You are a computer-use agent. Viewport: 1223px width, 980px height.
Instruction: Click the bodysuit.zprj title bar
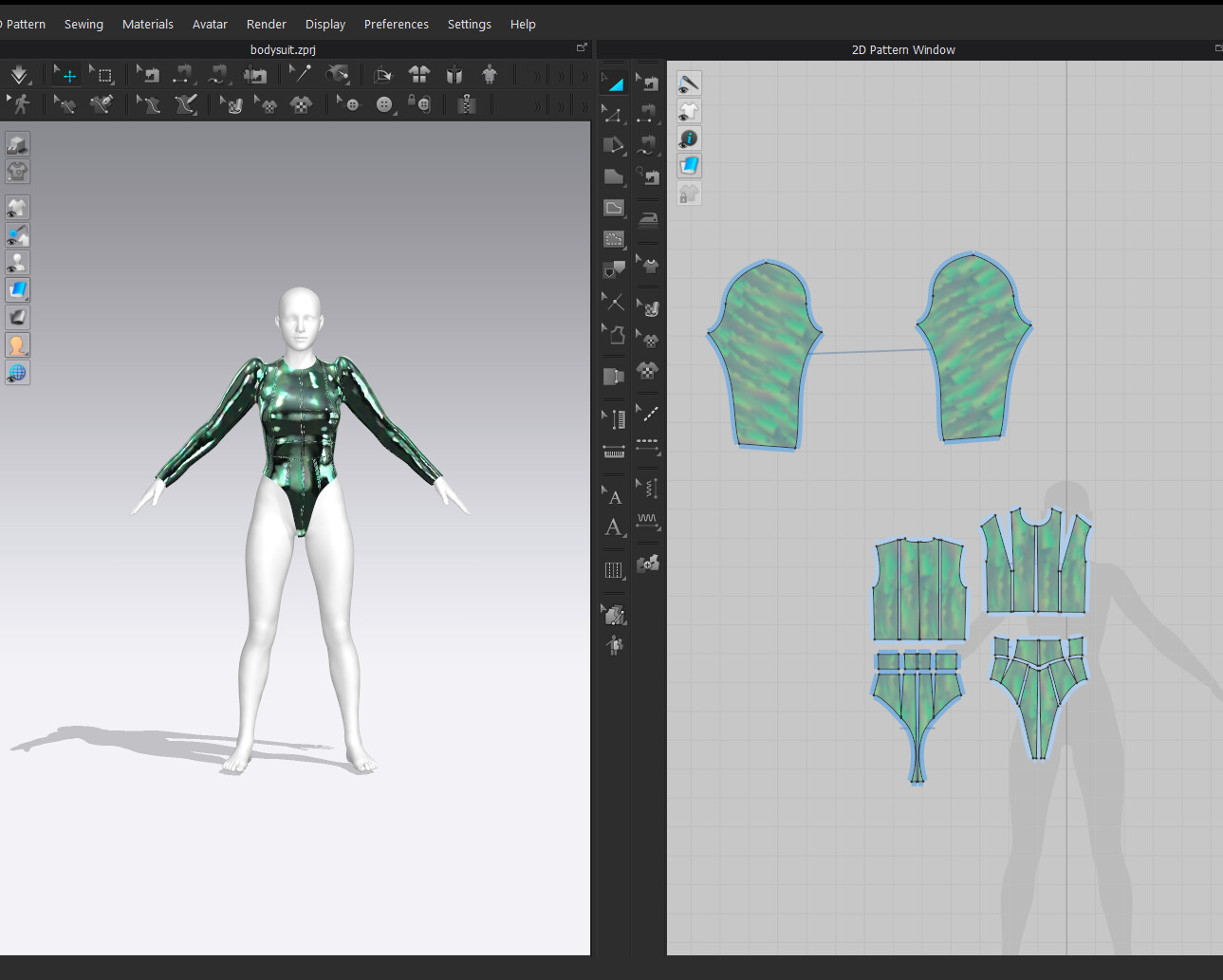pos(282,49)
